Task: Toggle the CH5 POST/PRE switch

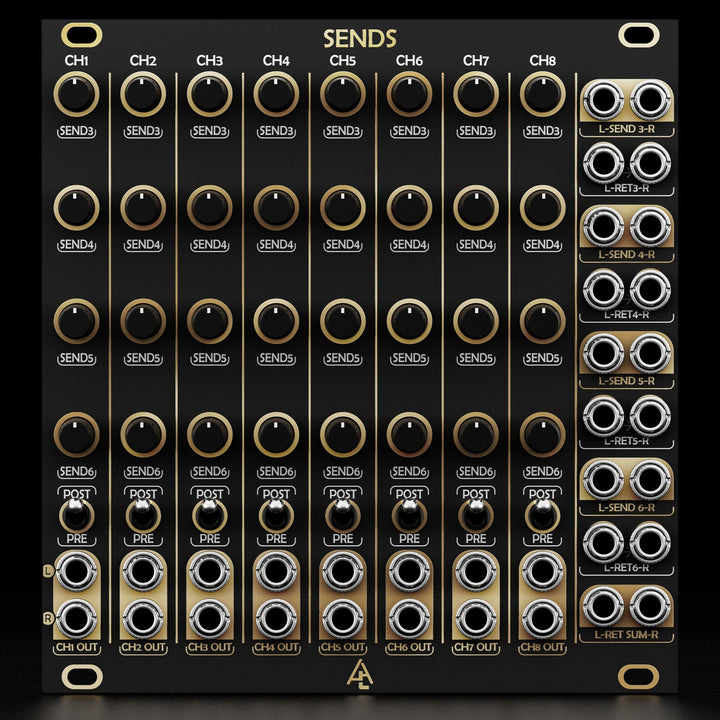Action: pyautogui.click(x=343, y=515)
